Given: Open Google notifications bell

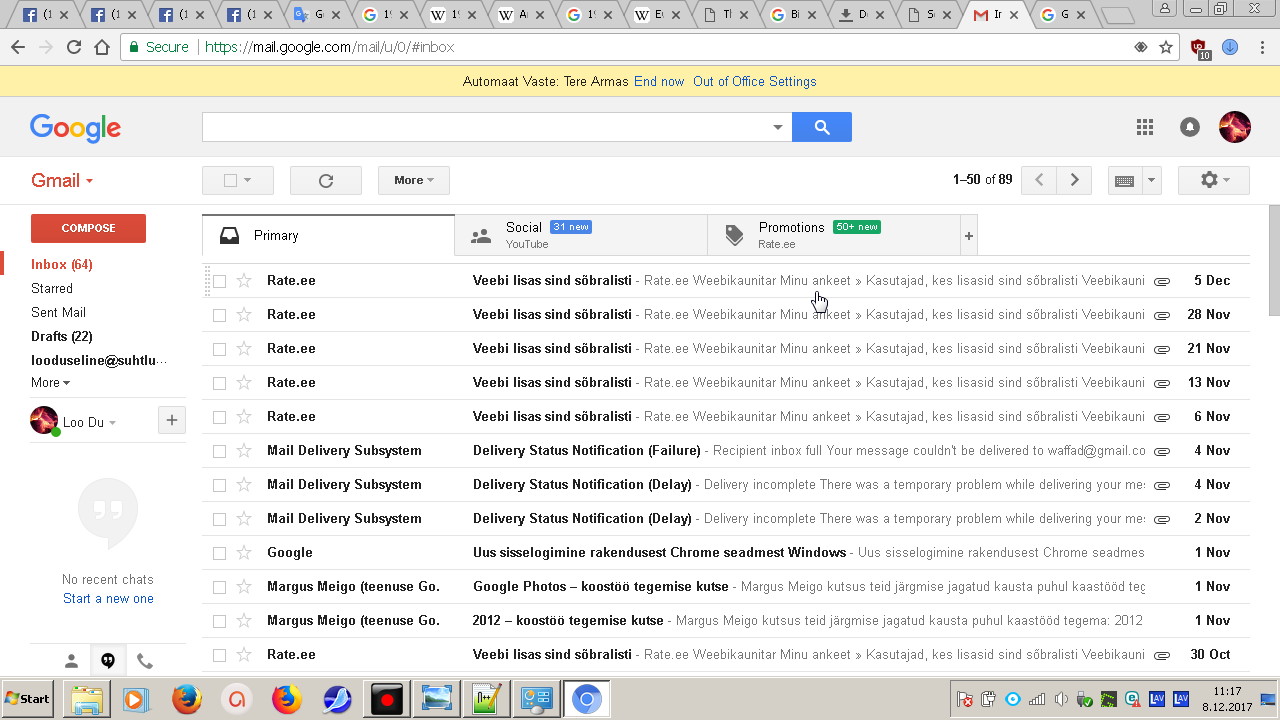Looking at the screenshot, I should [1190, 127].
